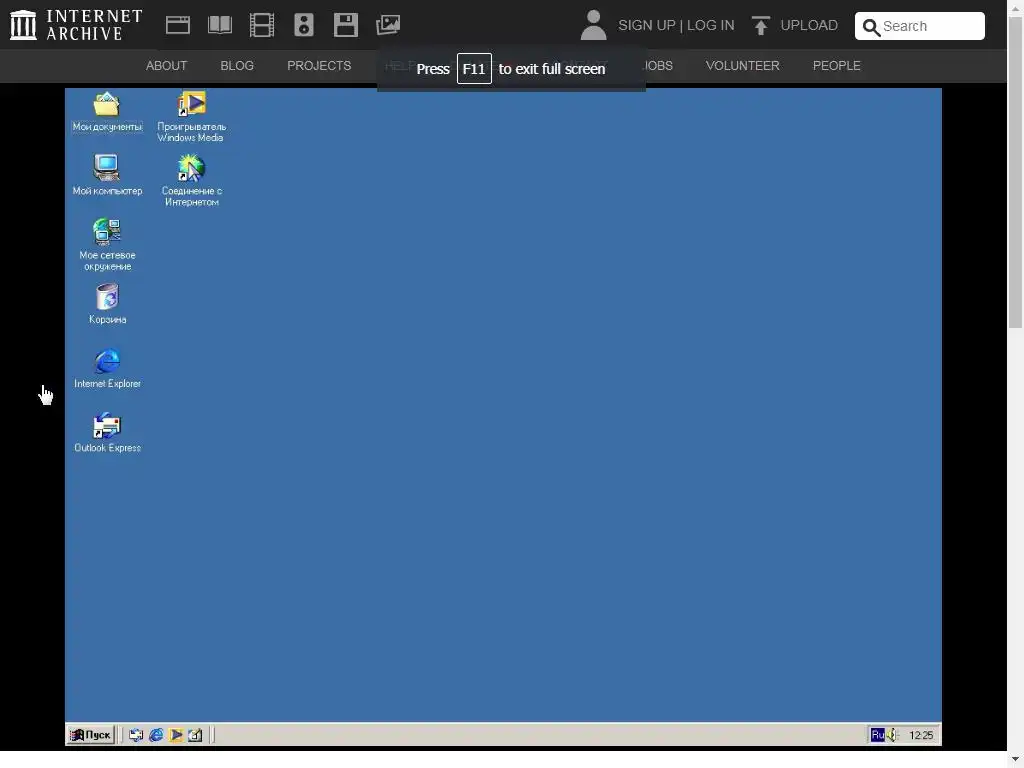
Task: Click the user avatar icon
Action: pos(593,25)
